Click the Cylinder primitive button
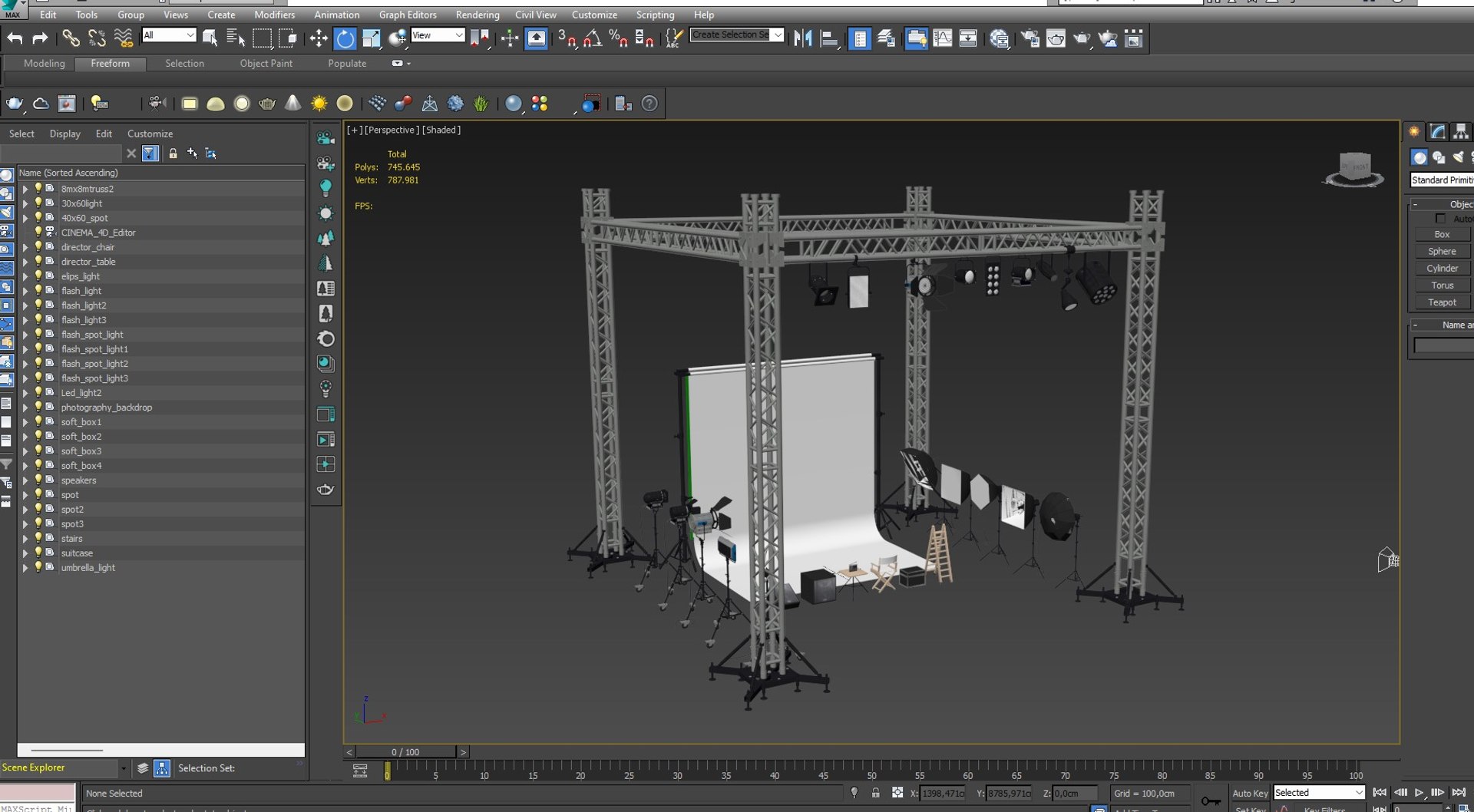The height and width of the screenshot is (812, 1474). (x=1442, y=269)
